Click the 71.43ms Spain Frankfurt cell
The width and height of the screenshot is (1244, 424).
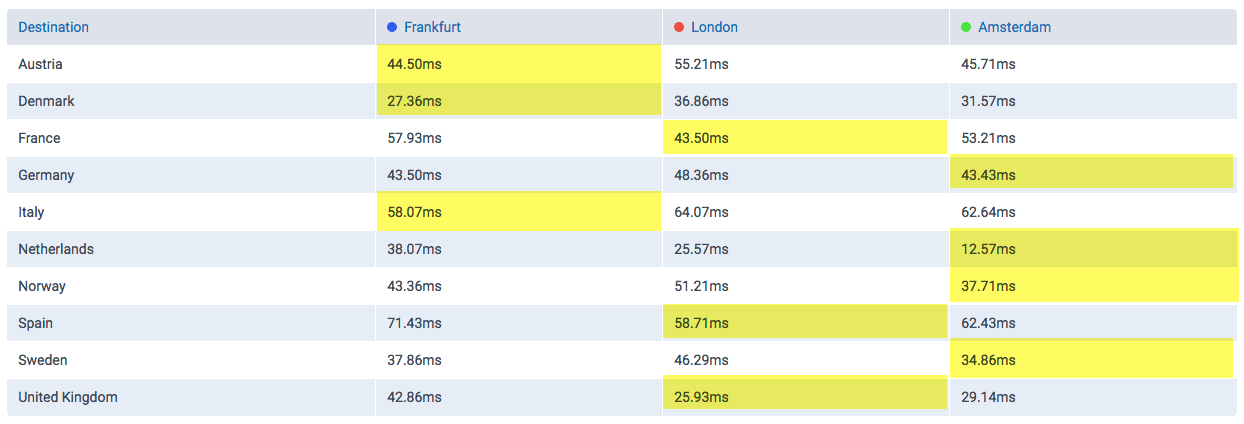(414, 323)
